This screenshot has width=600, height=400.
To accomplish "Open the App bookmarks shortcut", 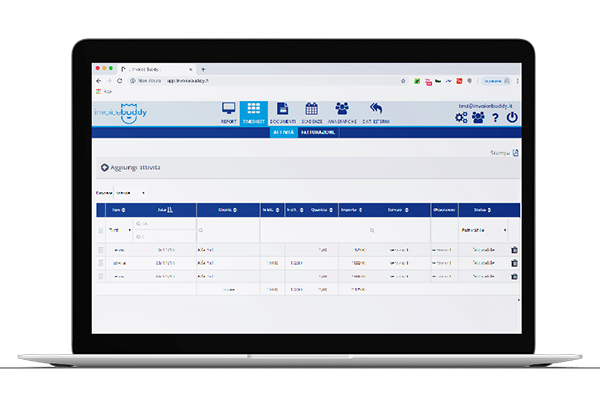I will pyautogui.click(x=104, y=91).
